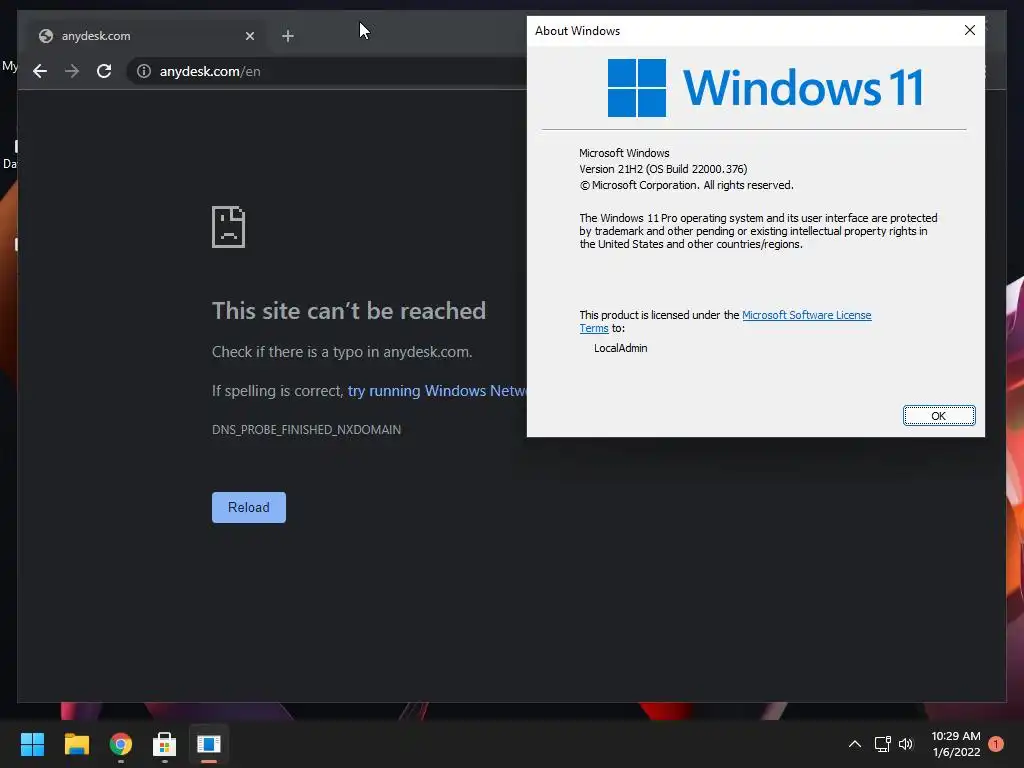Open network status tray icon

tap(882, 744)
